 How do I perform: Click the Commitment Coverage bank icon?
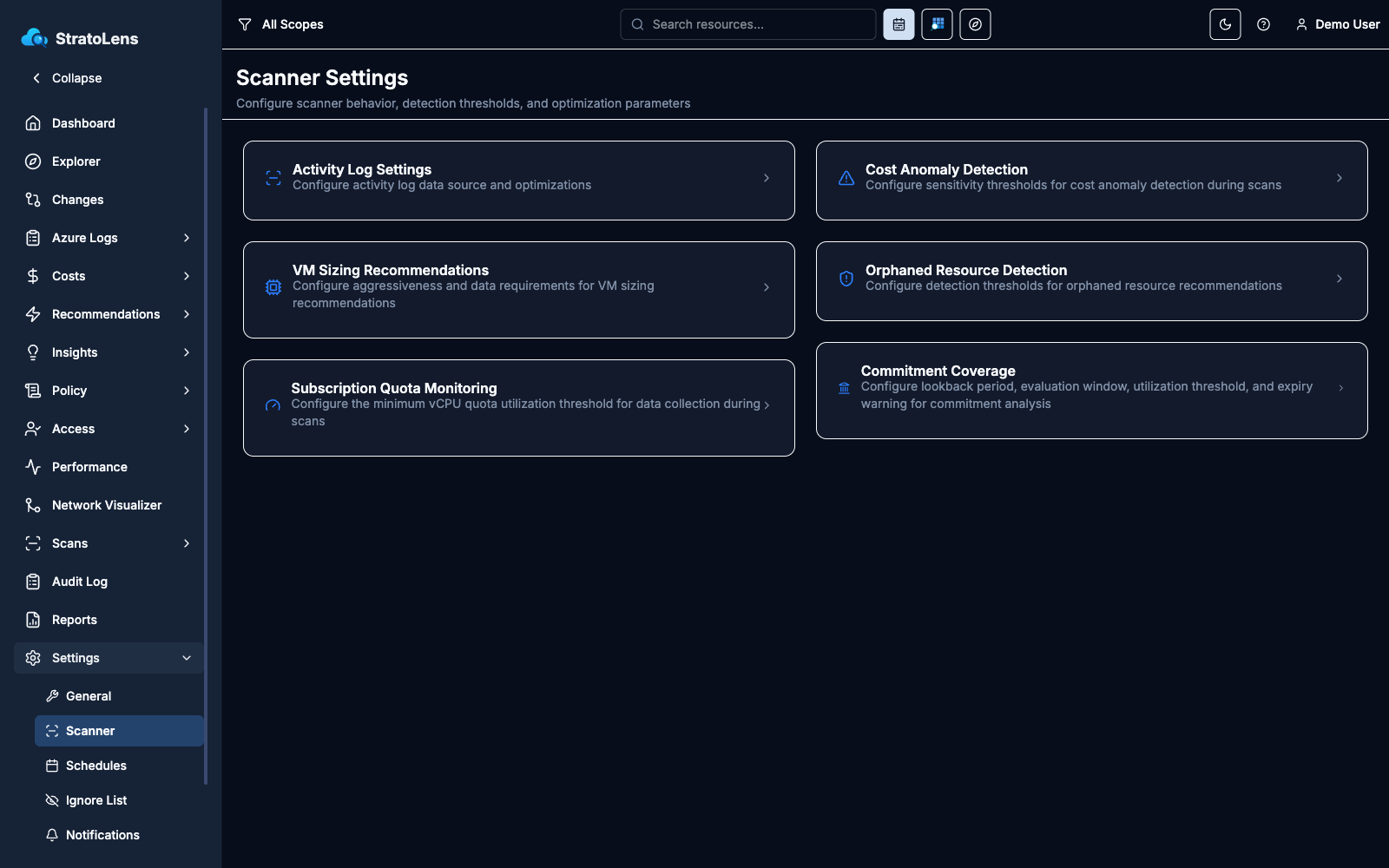[844, 388]
